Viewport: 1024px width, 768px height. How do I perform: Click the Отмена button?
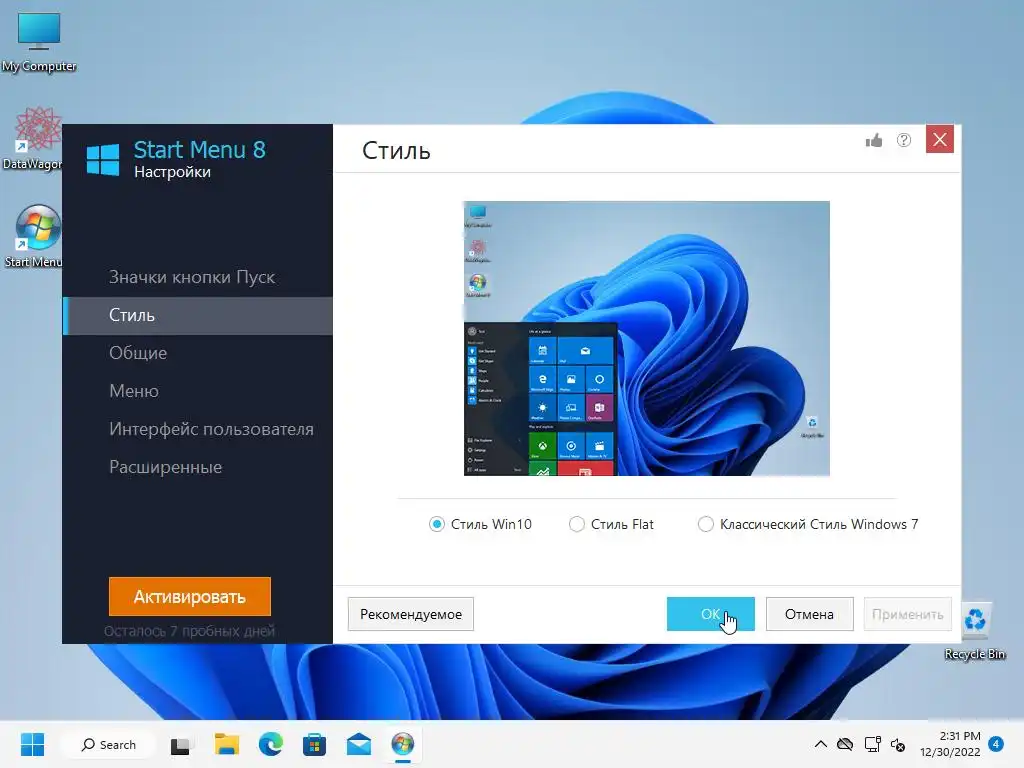tap(809, 614)
